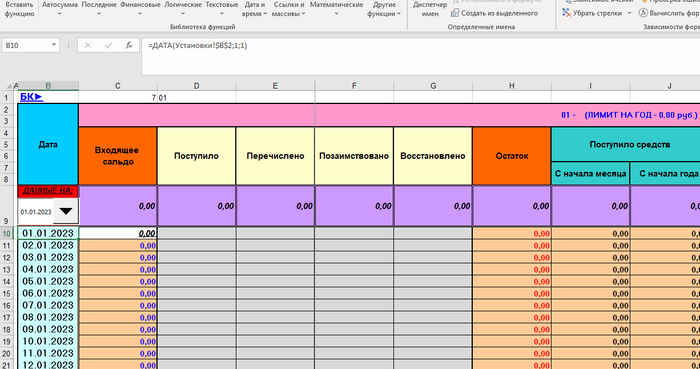The width and height of the screenshot is (700, 369).
Task: Follow the БК► hyperlink
Action: [31, 97]
